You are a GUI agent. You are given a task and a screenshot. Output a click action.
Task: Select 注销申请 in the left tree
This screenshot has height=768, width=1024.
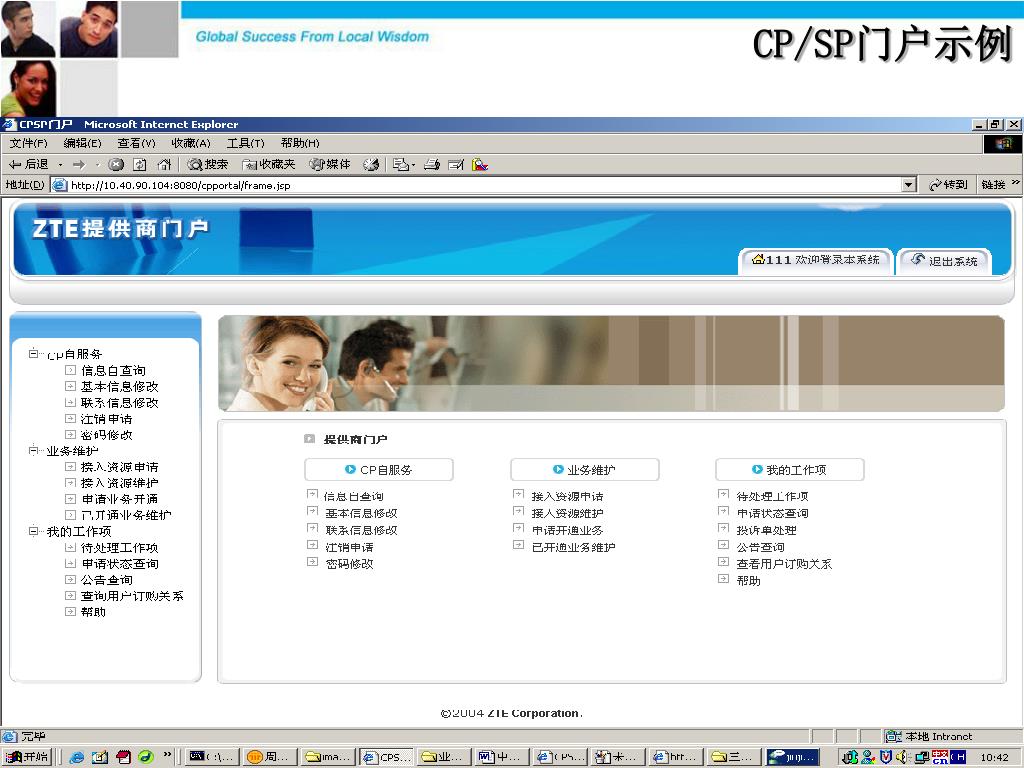tap(106, 419)
